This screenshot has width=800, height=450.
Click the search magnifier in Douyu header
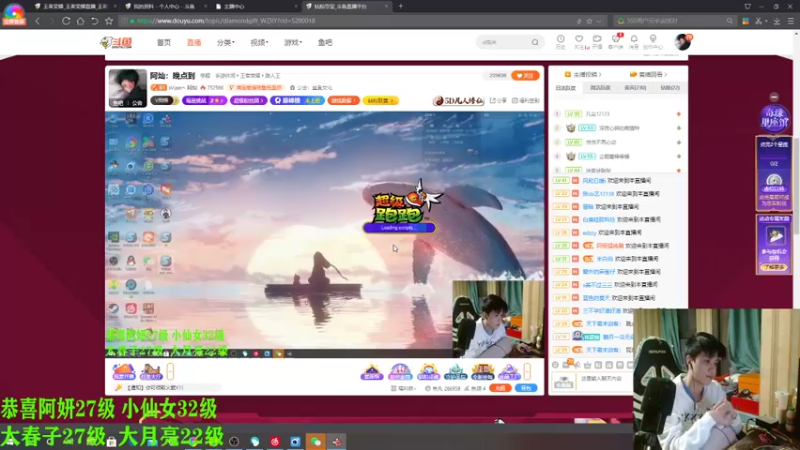[x=535, y=42]
